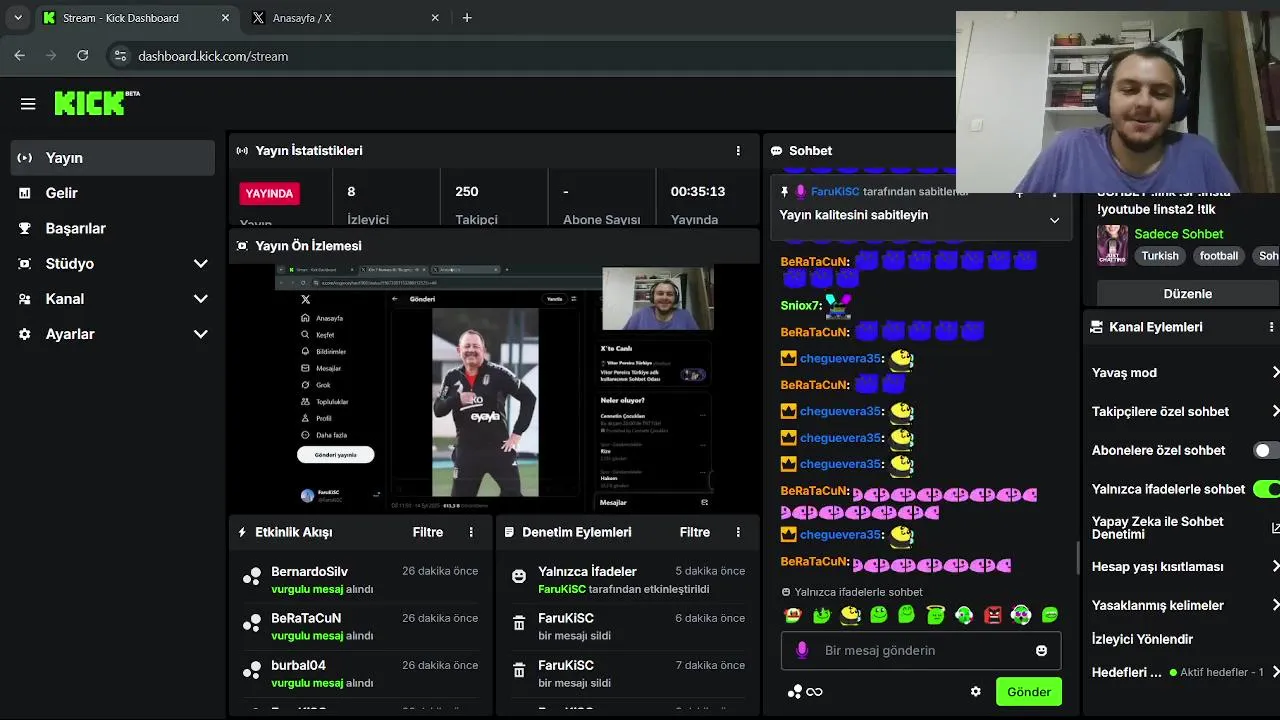Open Gelir in the sidebar

pyautogui.click(x=113, y=193)
